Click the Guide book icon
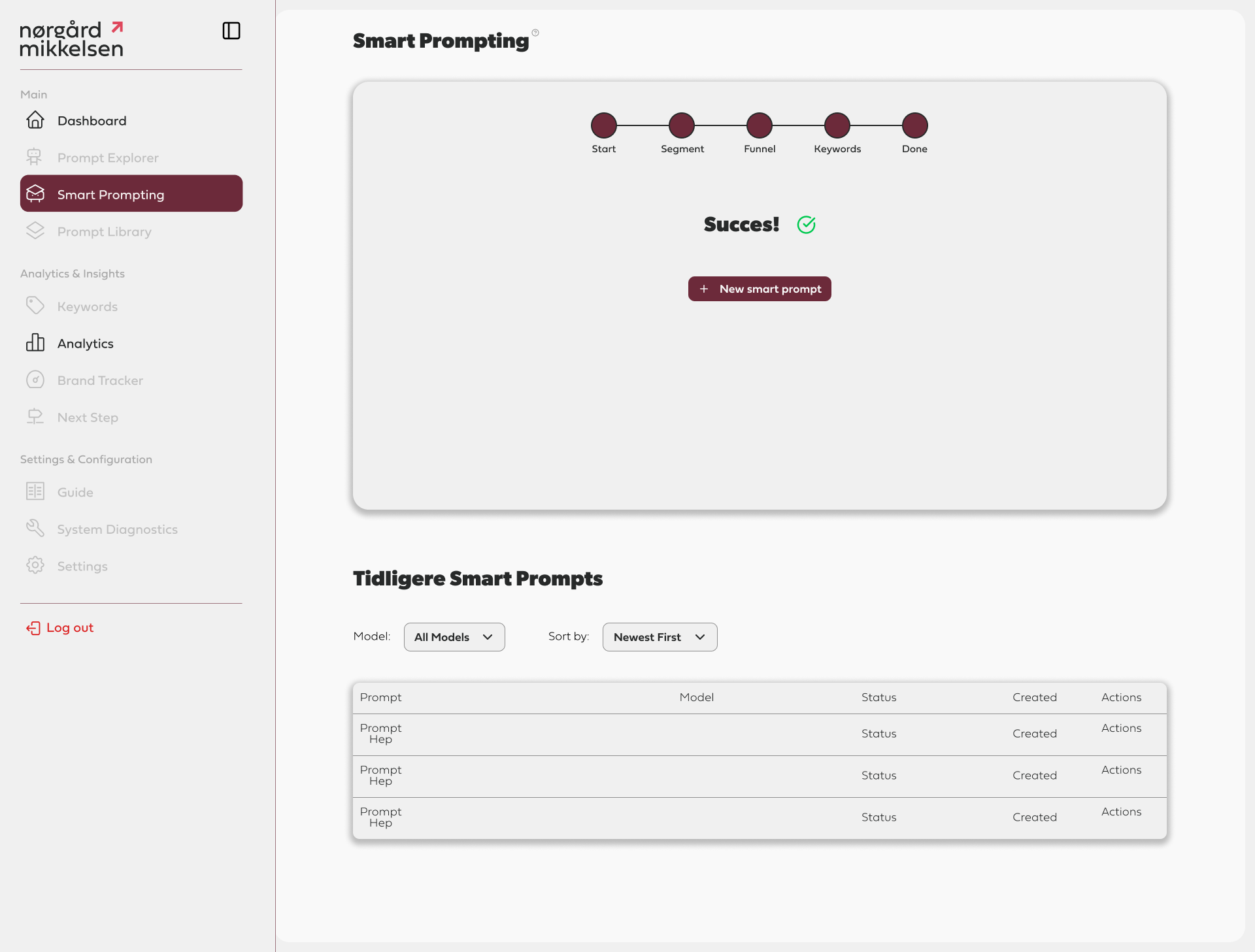1255x952 pixels. (x=35, y=491)
